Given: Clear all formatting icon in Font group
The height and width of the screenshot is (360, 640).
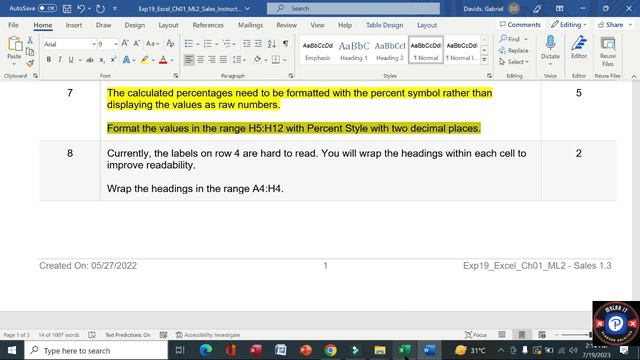Looking at the screenshot, I should [x=170, y=43].
